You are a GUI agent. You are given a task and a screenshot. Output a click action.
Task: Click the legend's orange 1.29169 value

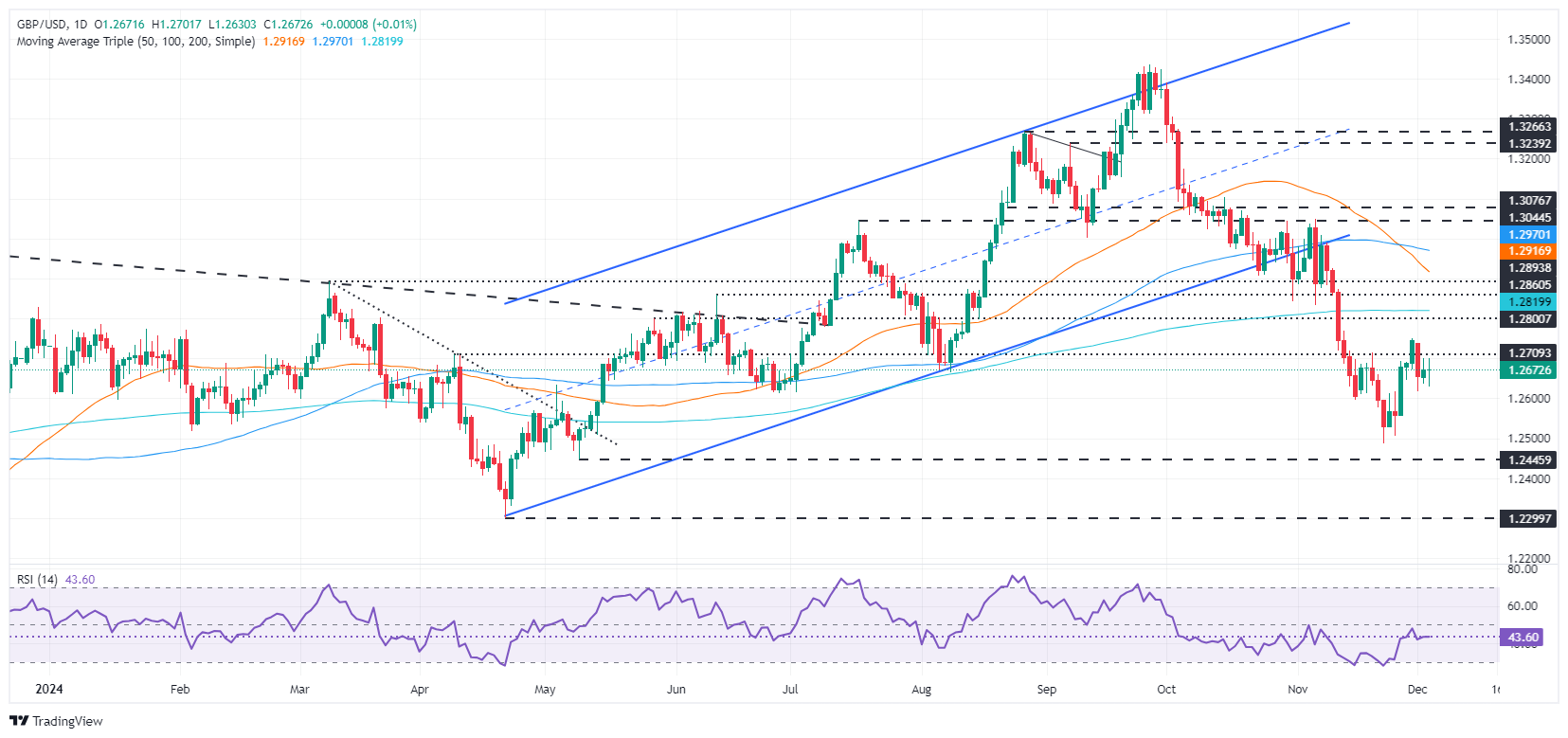click(x=283, y=42)
